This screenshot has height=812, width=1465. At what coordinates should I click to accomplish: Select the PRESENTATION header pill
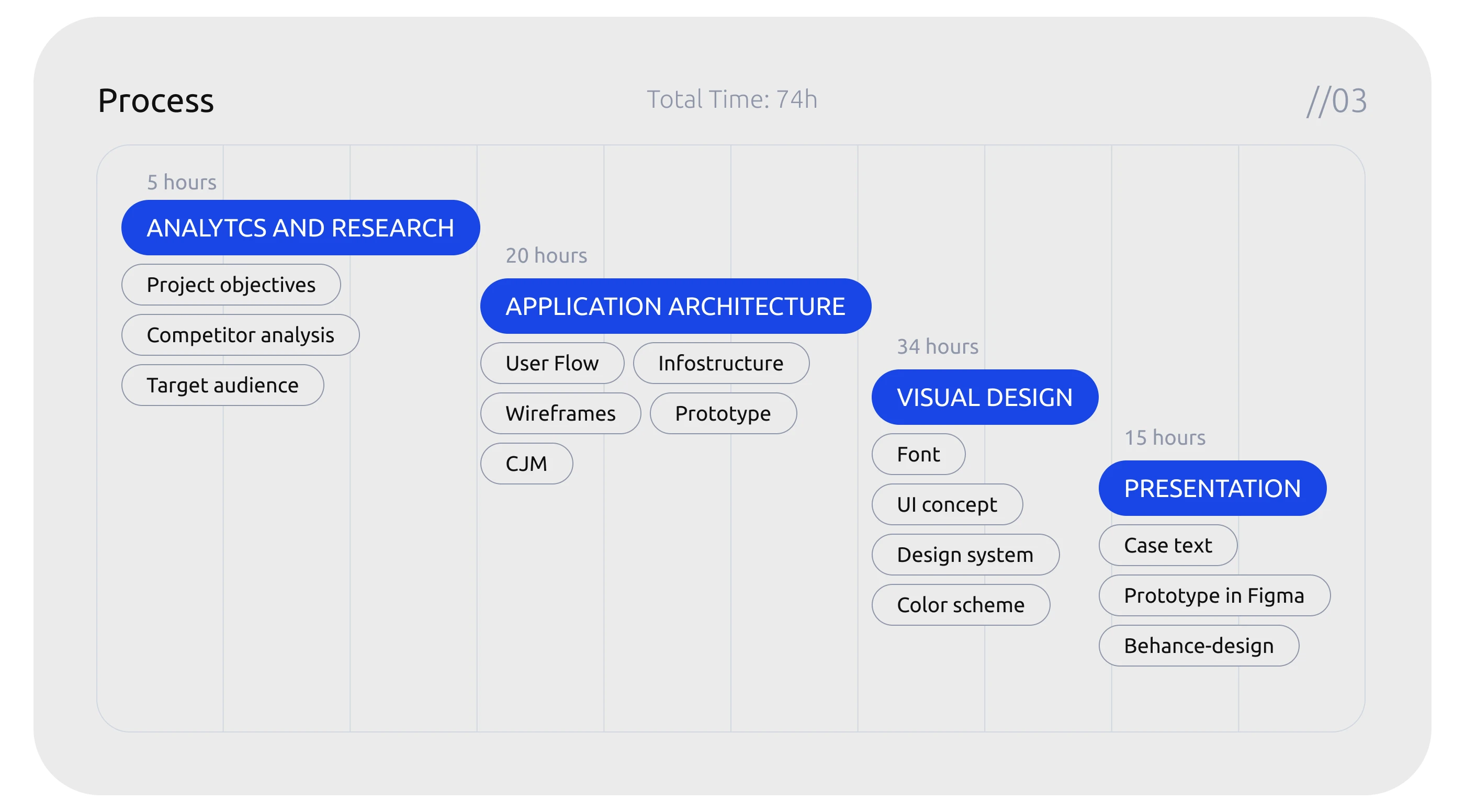click(x=1212, y=488)
